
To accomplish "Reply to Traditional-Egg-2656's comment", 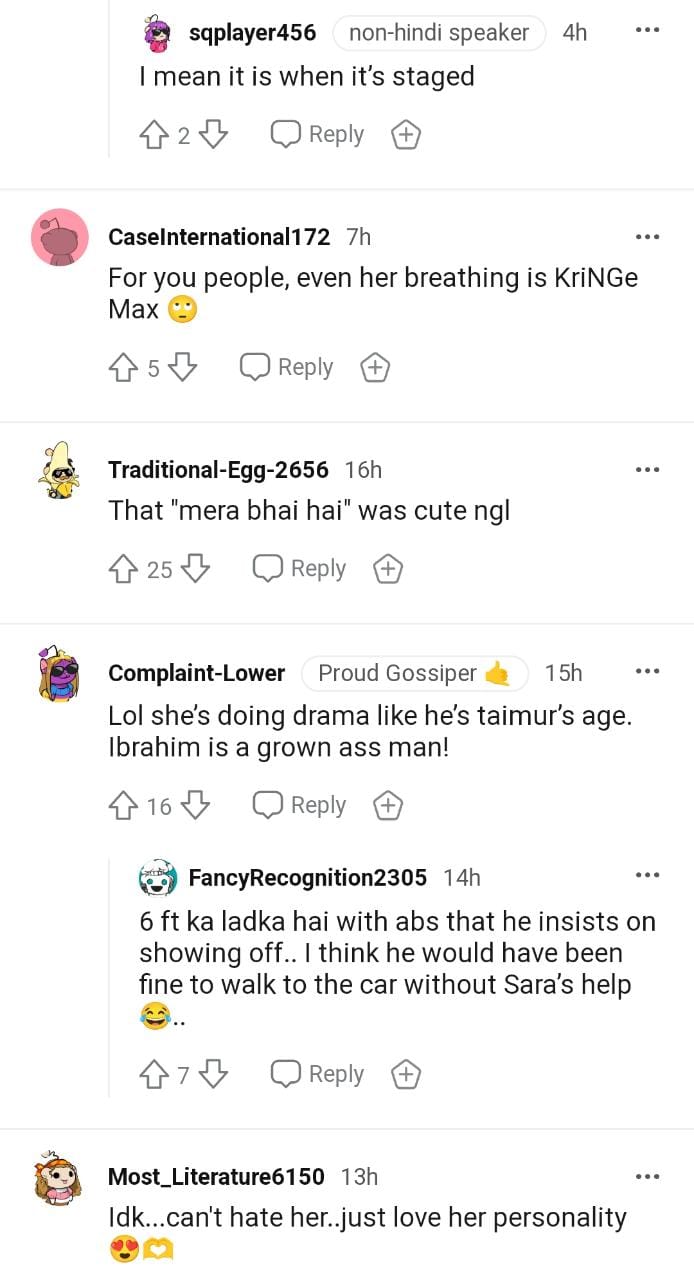I will (299, 569).
